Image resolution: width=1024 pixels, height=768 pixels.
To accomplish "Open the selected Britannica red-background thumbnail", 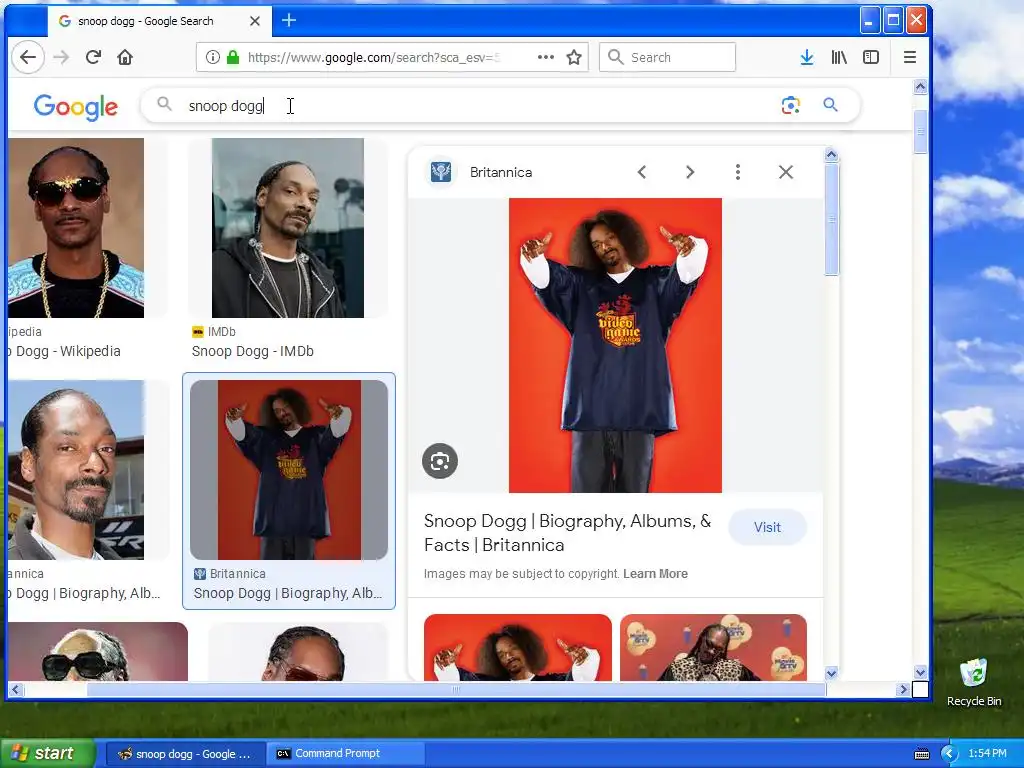I will pos(289,470).
